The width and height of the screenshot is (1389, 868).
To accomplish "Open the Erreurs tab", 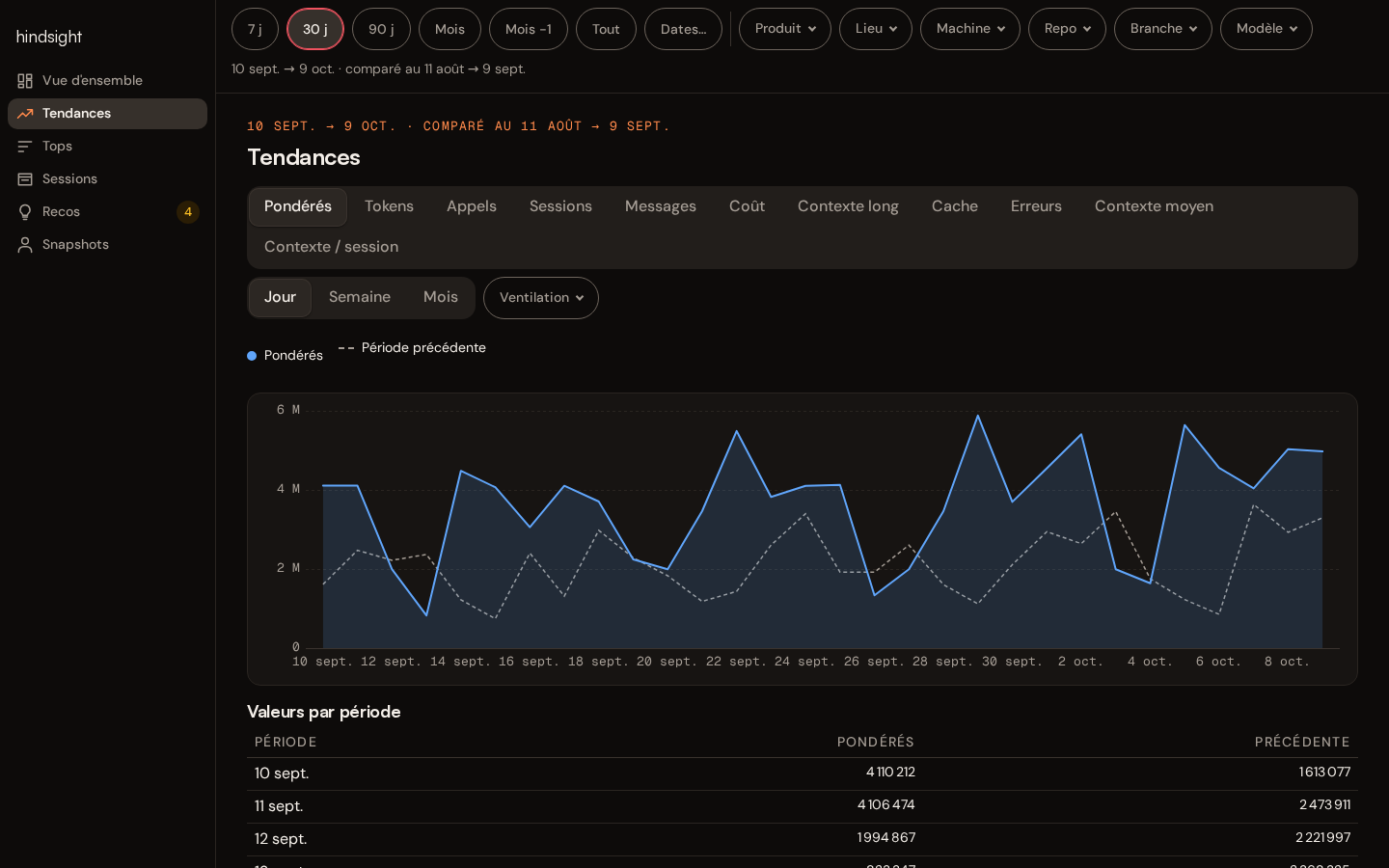I will [1036, 206].
